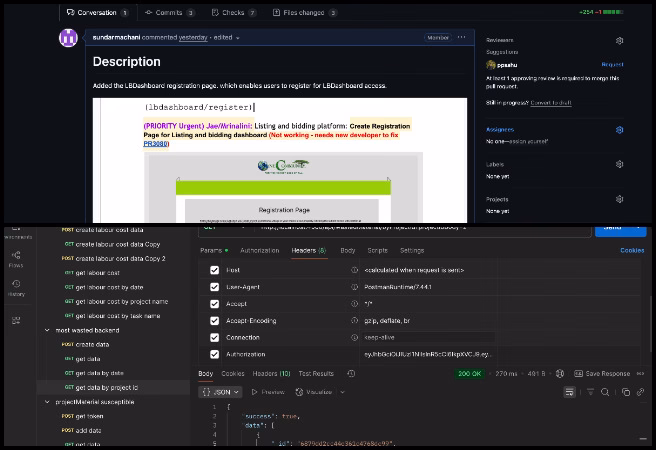Open the comment's three-dot options menu
Image resolution: width=656 pixels, height=450 pixels.
point(461,37)
